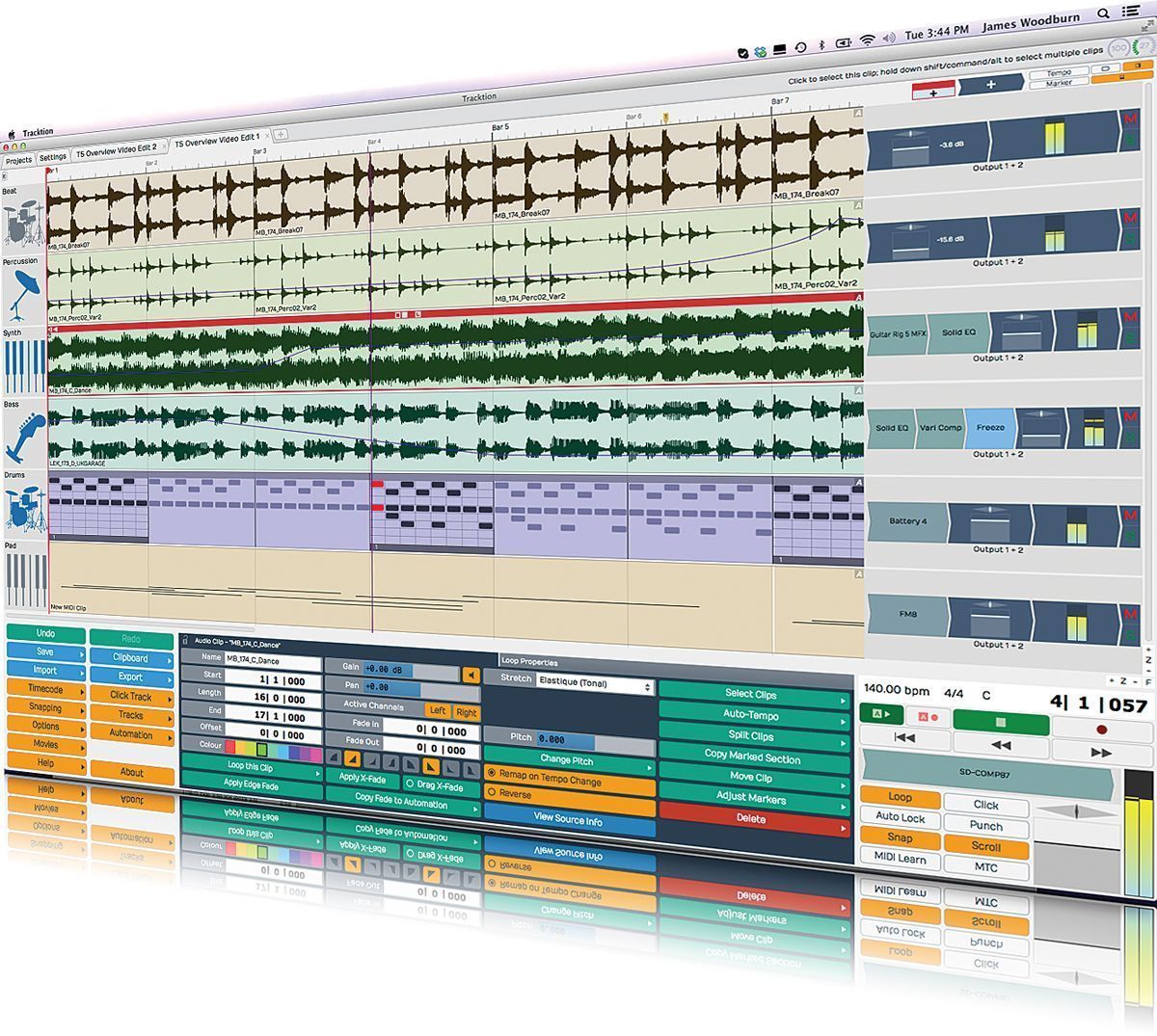1157x1036 pixels.
Task: Mute the Beat track
Action: click(x=1130, y=120)
